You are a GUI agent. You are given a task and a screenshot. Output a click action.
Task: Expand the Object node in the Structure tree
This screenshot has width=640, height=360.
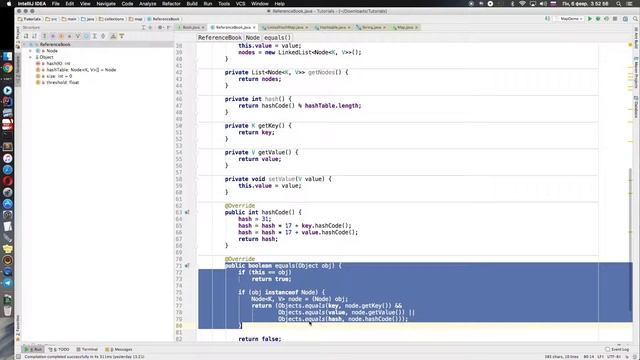(x=30, y=58)
